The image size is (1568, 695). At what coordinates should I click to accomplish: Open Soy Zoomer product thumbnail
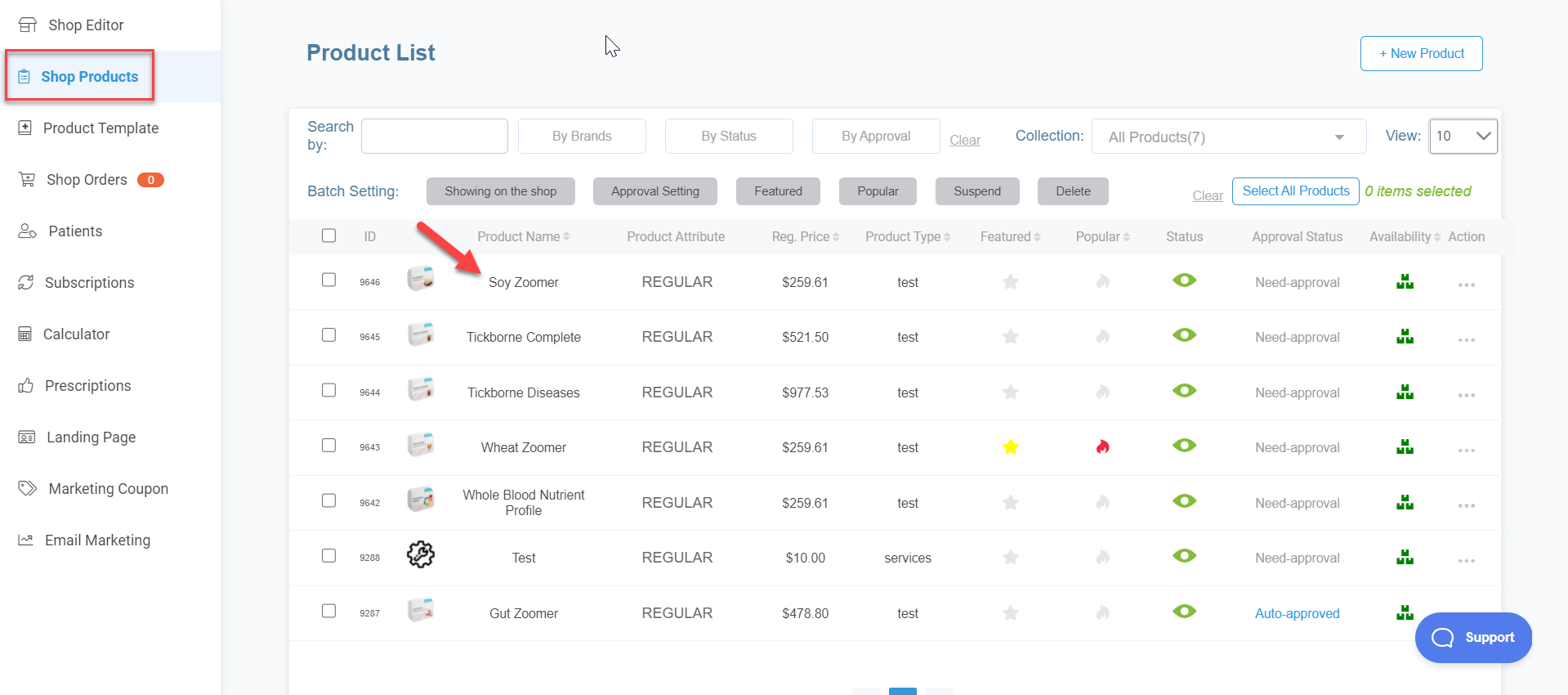(421, 280)
